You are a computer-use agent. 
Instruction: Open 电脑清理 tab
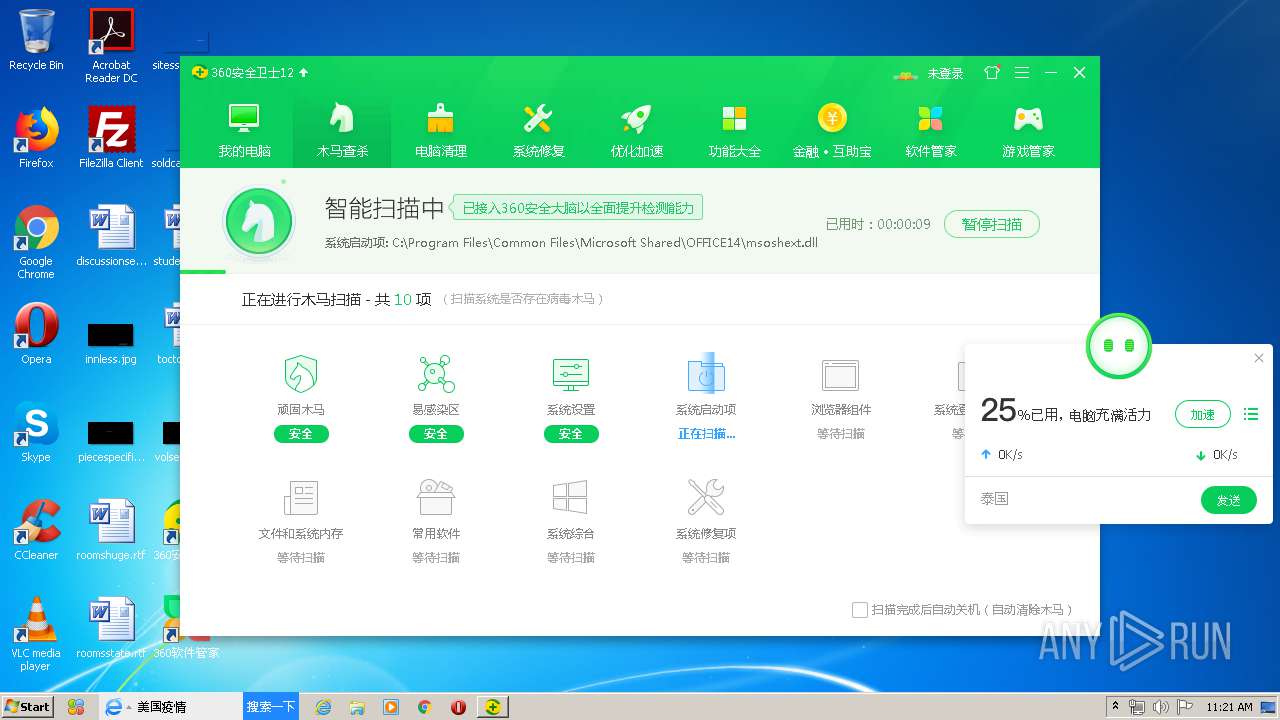(x=441, y=131)
